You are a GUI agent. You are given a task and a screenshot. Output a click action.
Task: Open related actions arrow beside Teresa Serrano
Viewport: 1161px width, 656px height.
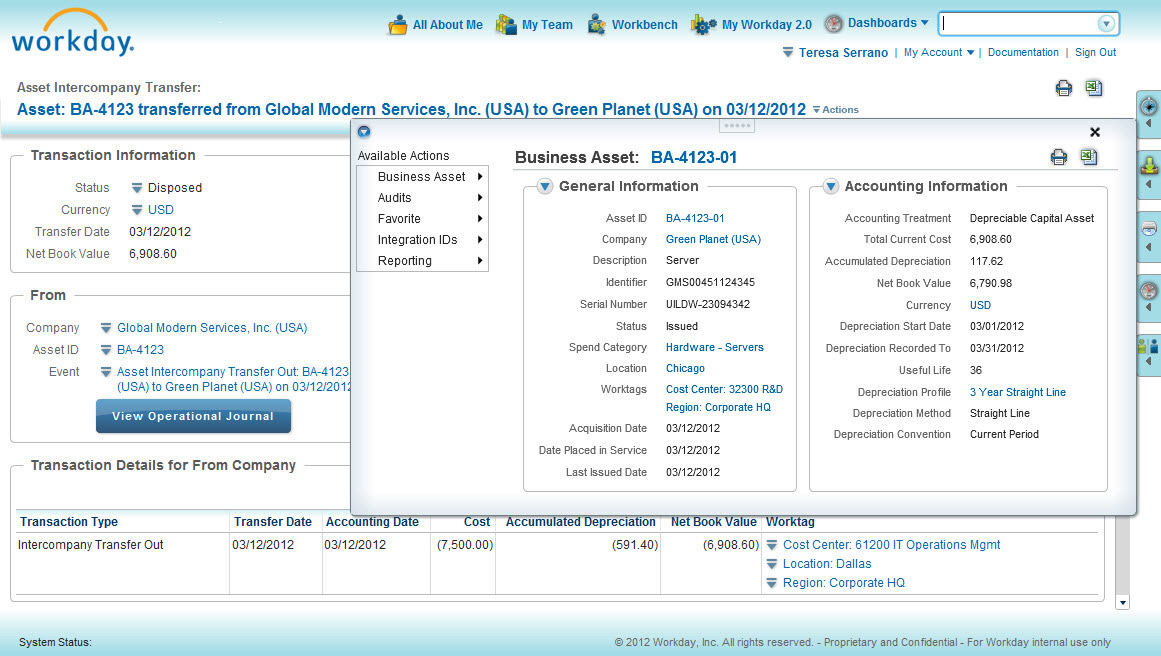pyautogui.click(x=788, y=53)
